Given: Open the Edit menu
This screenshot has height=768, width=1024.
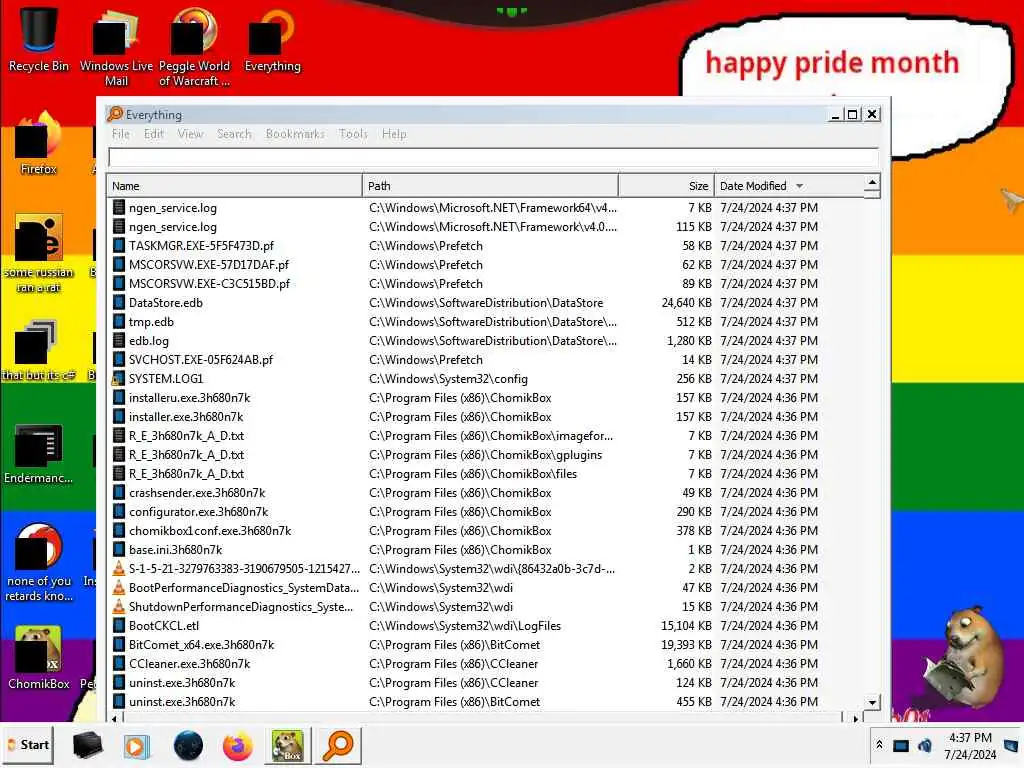Looking at the screenshot, I should tap(154, 134).
